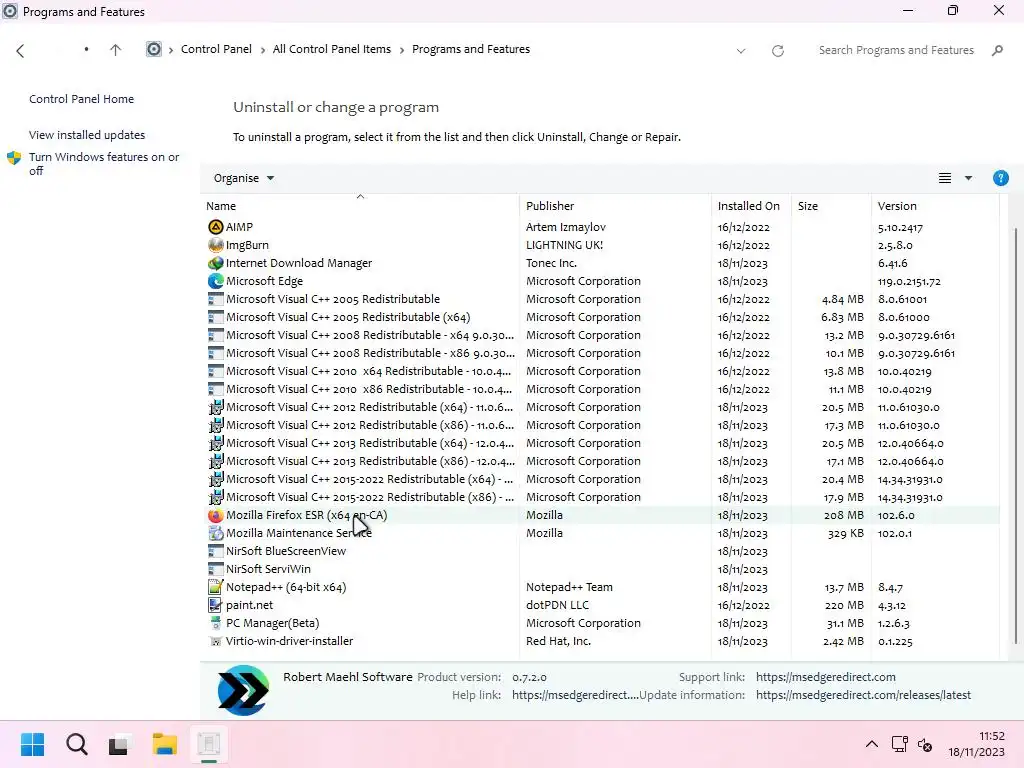Click the releases/latest update information link
Viewport: 1024px width, 768px height.
863,695
